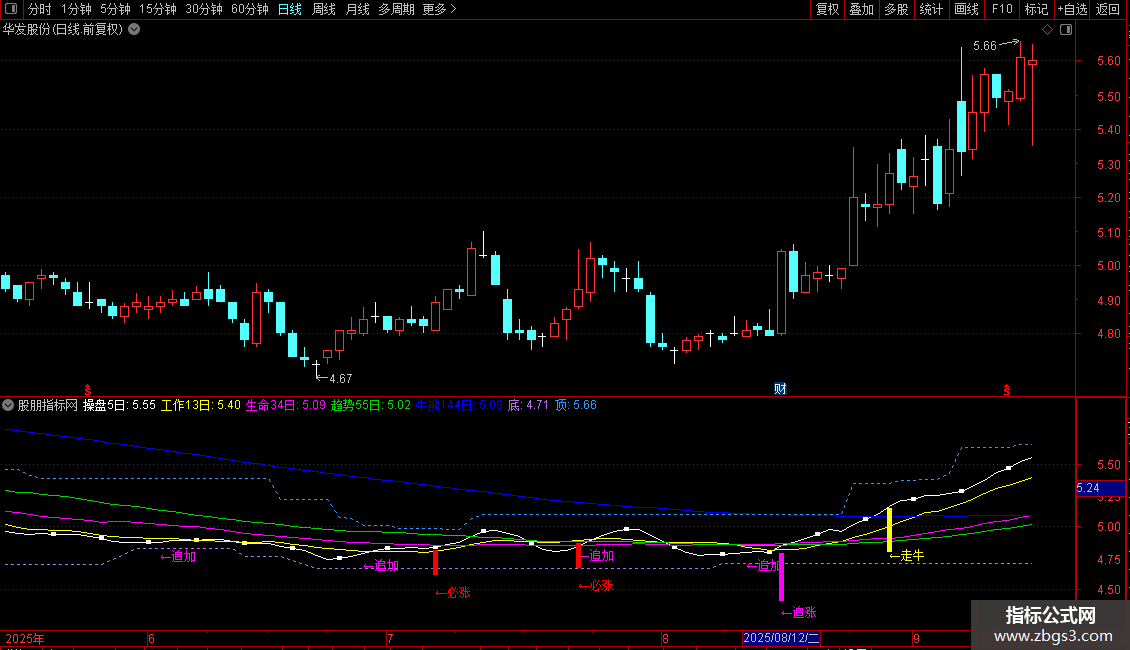Click the 叠加 overlay button

pos(861,9)
